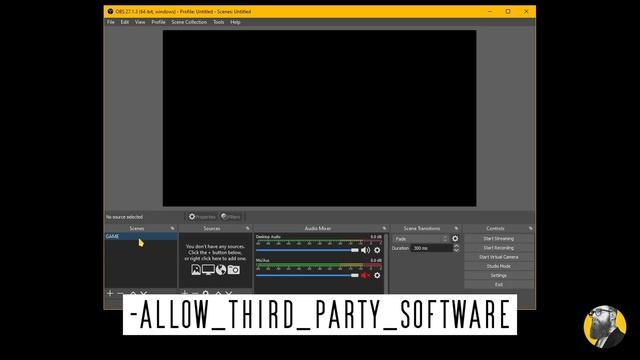Open the File menu
This screenshot has height=360, width=640.
click(x=111, y=22)
